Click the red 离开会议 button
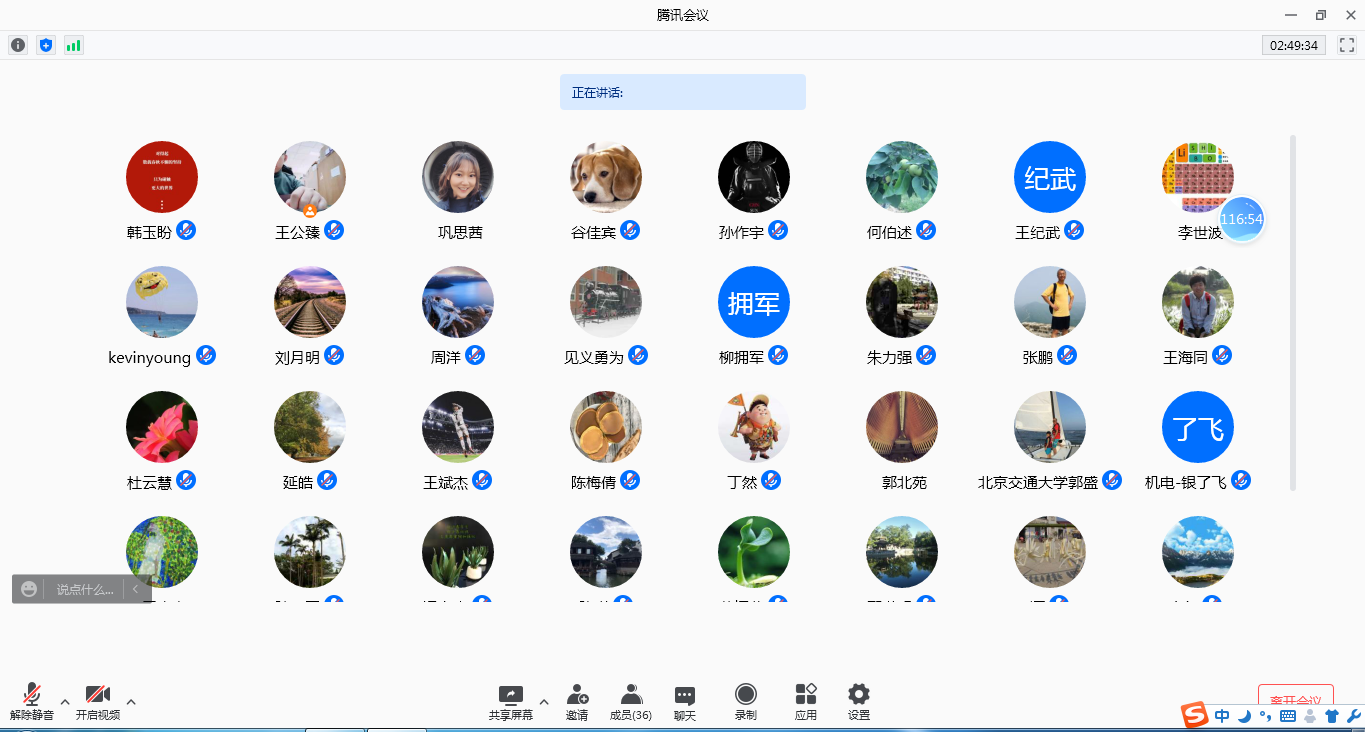Screen dimensions: 1365x732 click(x=1295, y=699)
